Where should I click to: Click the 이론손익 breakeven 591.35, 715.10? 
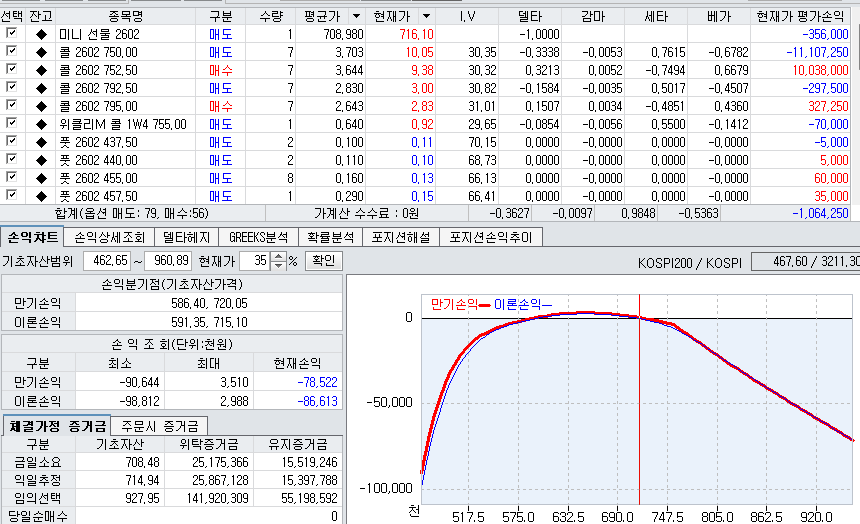pyautogui.click(x=209, y=323)
